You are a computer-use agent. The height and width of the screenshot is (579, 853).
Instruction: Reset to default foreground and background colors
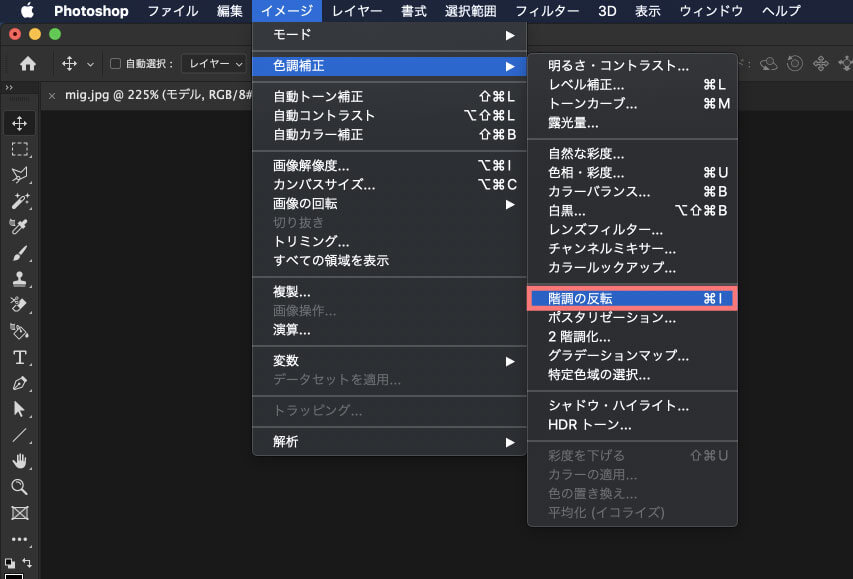click(x=9, y=563)
